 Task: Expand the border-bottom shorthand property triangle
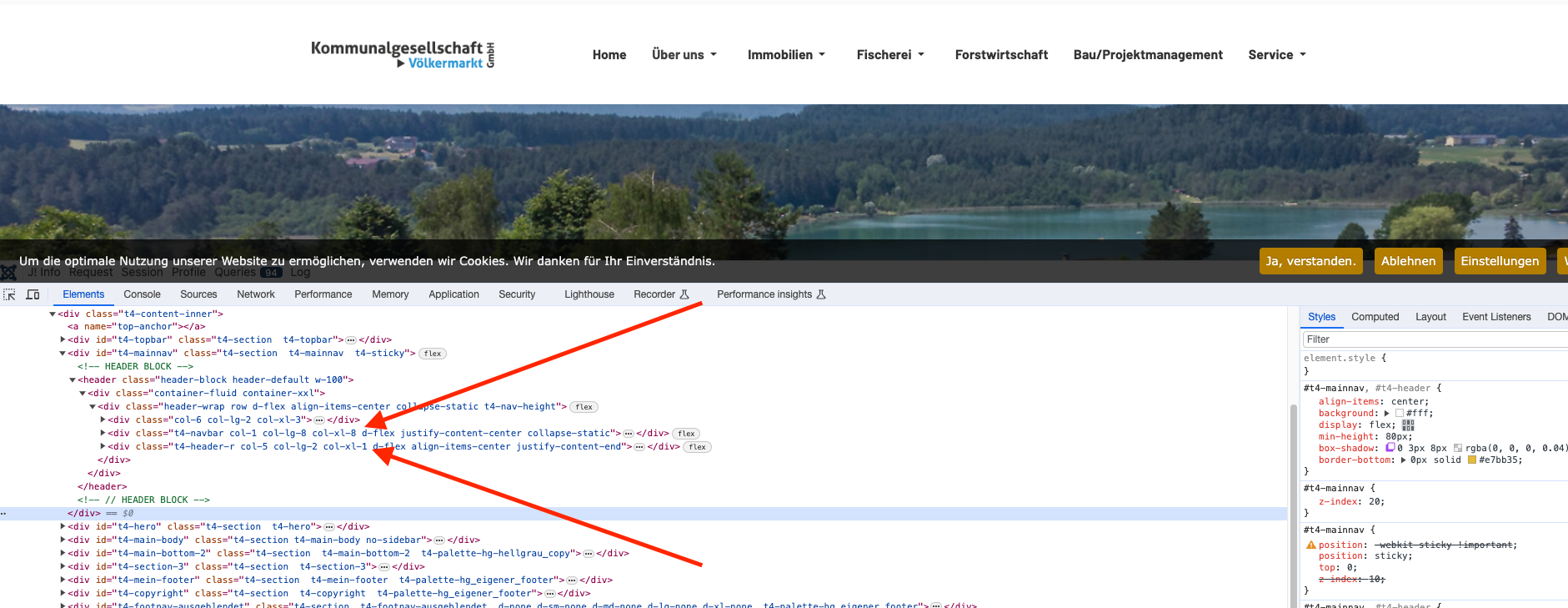pos(1403,460)
